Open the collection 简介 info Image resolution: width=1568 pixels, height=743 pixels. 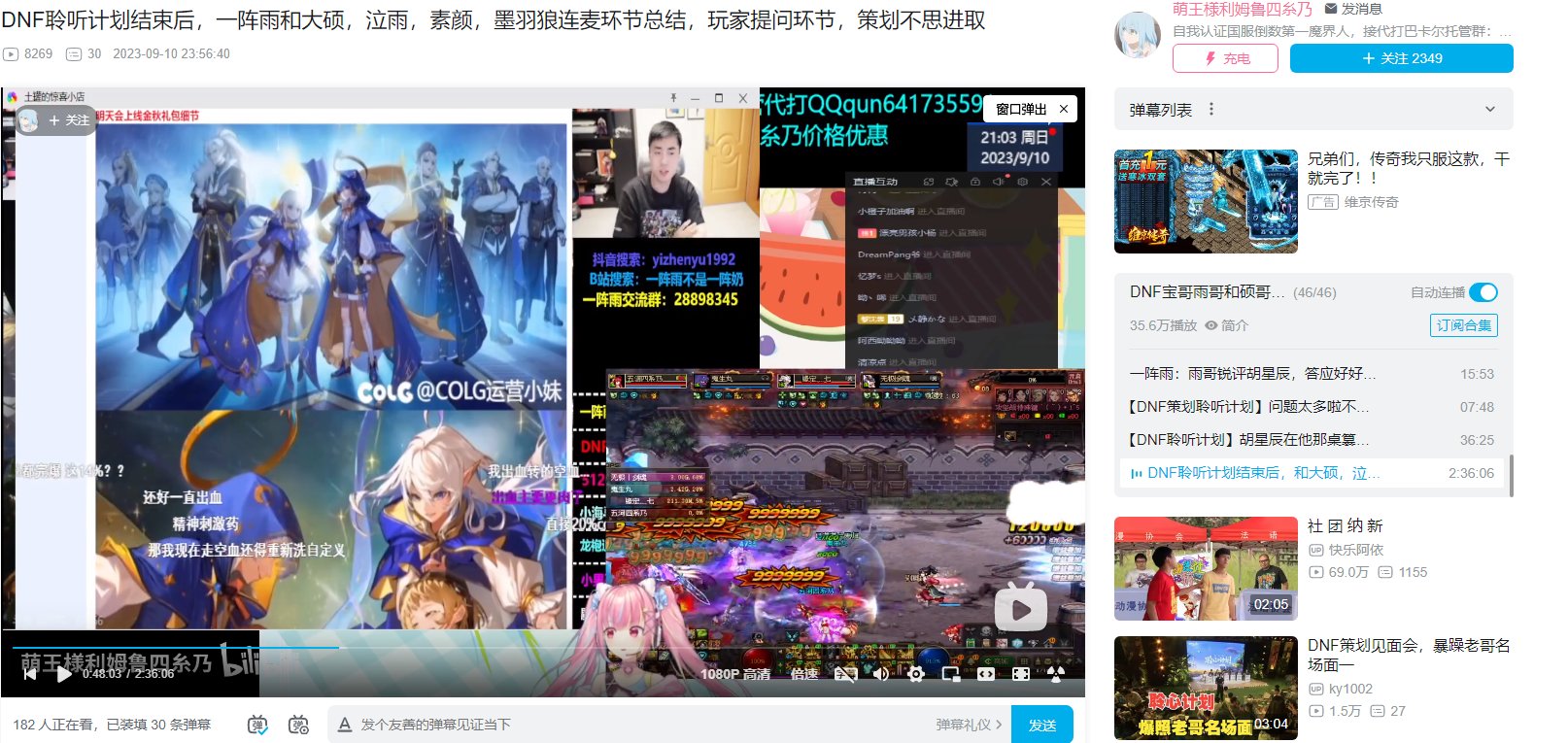coord(1227,325)
